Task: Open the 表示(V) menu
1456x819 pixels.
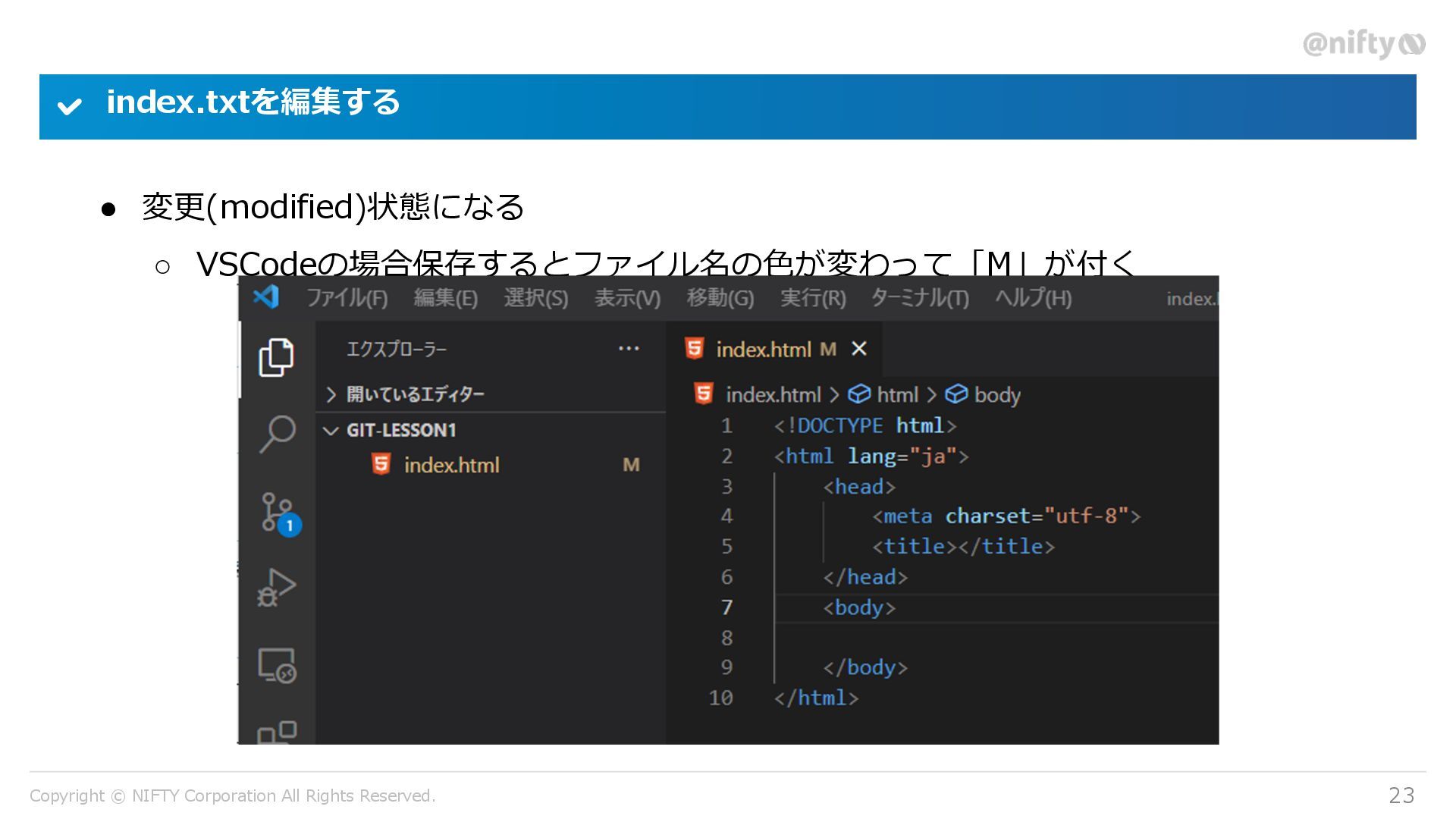Action: tap(627, 298)
